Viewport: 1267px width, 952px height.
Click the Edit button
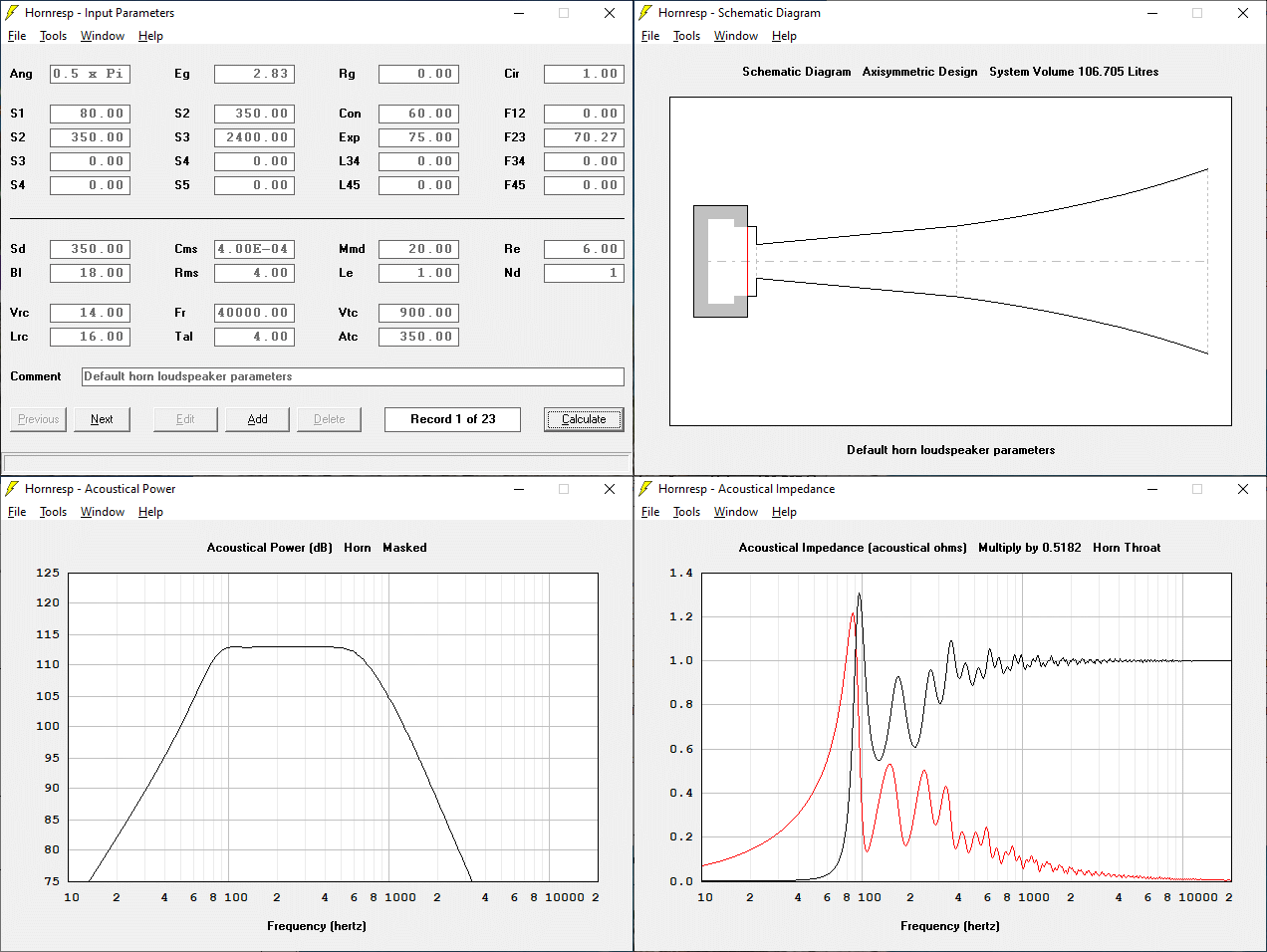tap(185, 419)
